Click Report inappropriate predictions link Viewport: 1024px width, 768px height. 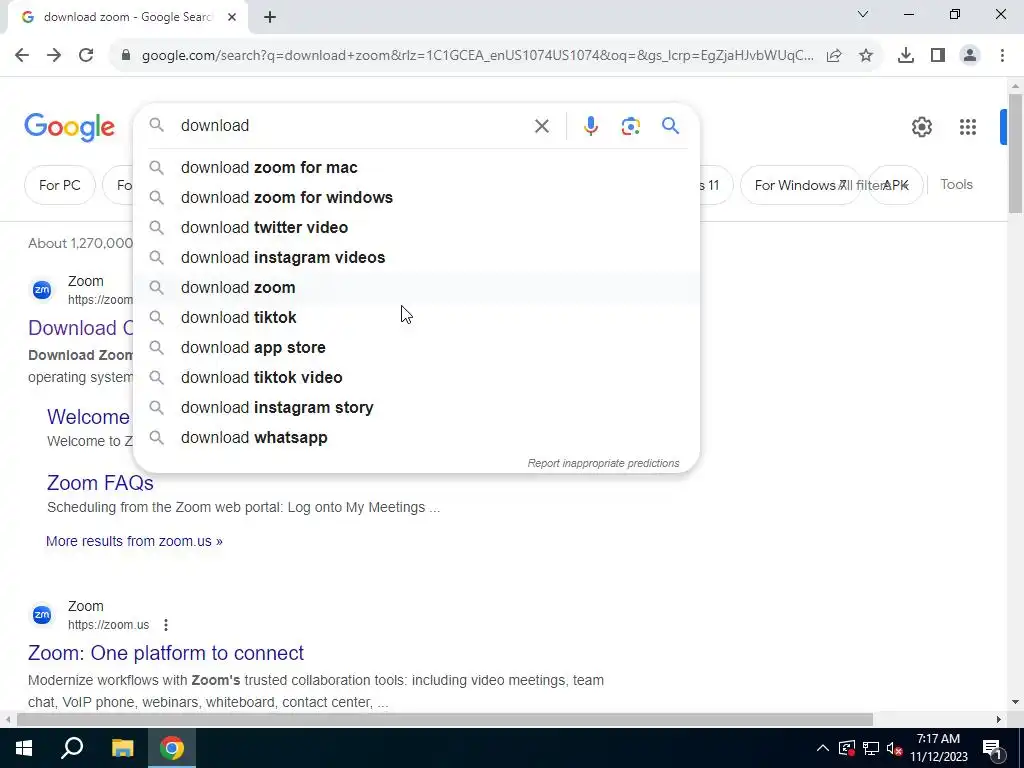(x=603, y=464)
